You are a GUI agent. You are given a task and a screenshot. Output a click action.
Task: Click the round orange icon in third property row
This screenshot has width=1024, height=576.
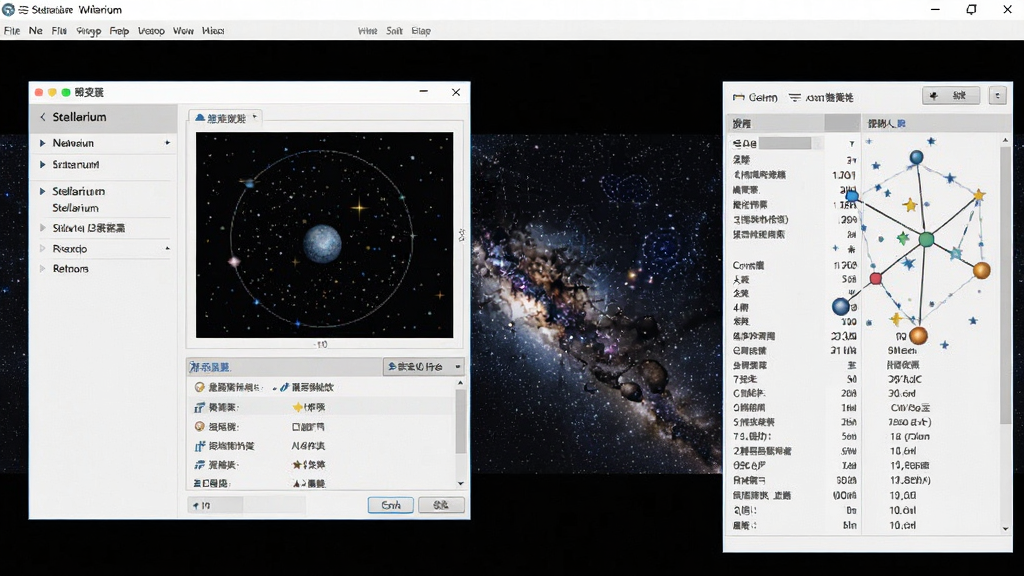pos(200,426)
